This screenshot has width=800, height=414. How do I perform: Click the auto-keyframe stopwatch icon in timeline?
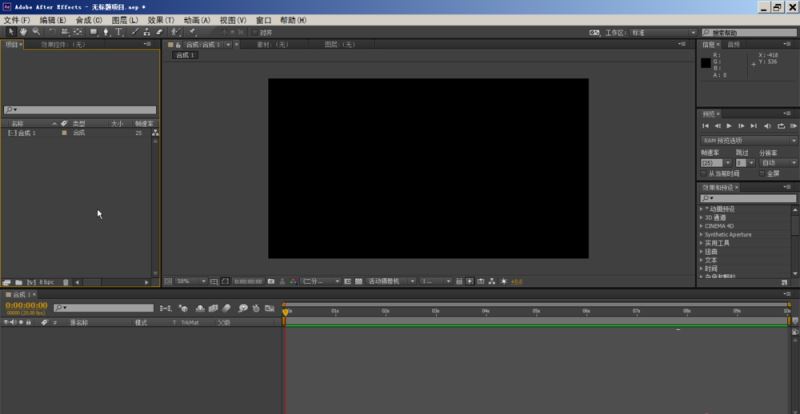tap(256, 308)
